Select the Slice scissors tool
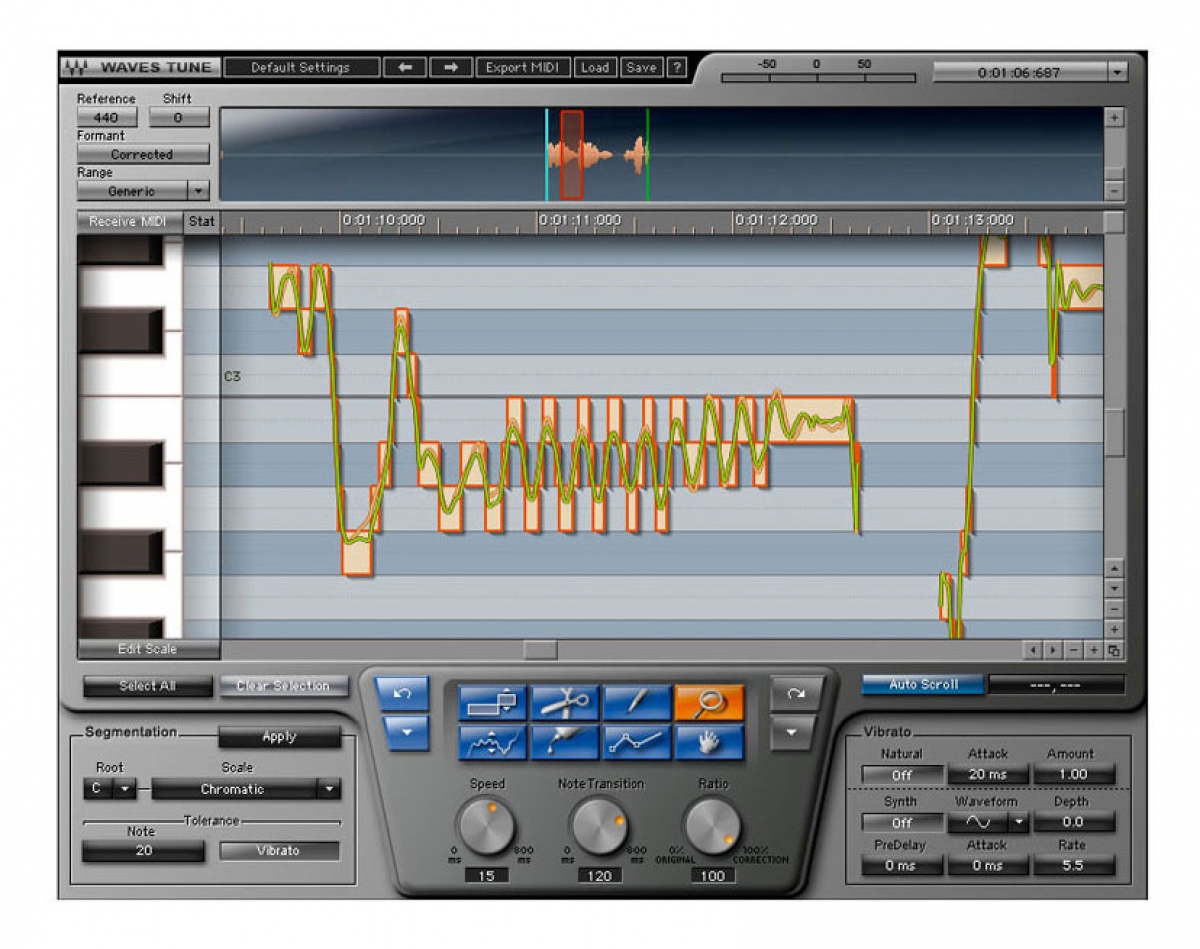This screenshot has width=1200, height=949. point(565,703)
